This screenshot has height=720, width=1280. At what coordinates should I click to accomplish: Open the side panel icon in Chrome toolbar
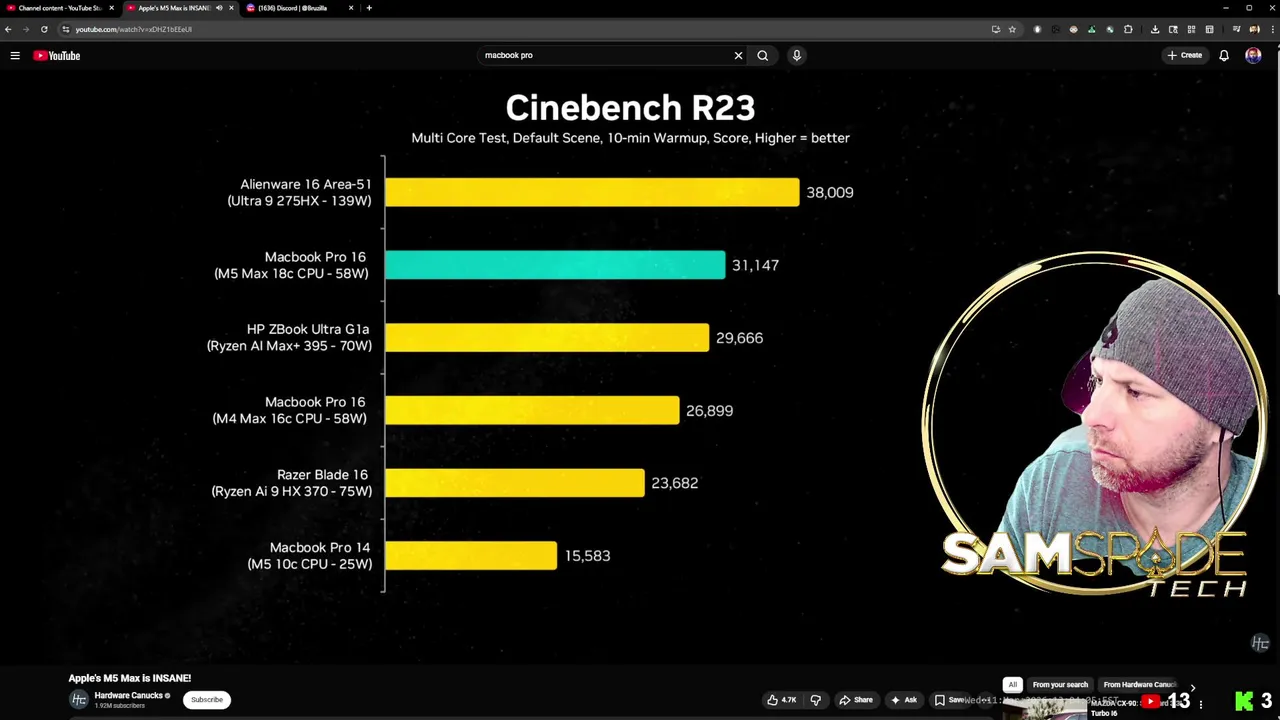pyautogui.click(x=1209, y=29)
